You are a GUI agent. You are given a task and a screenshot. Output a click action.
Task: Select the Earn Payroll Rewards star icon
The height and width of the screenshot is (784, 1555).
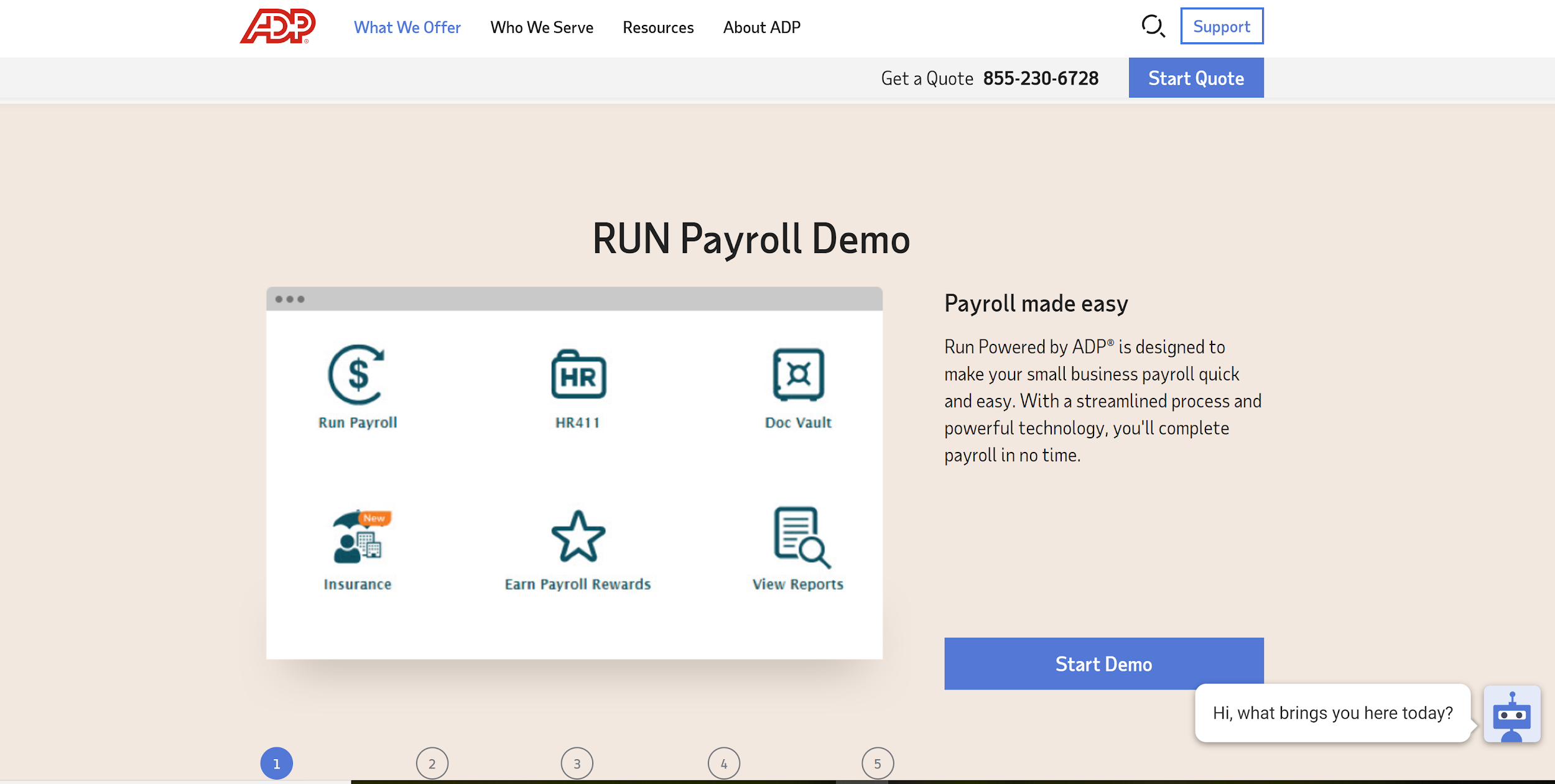point(578,537)
